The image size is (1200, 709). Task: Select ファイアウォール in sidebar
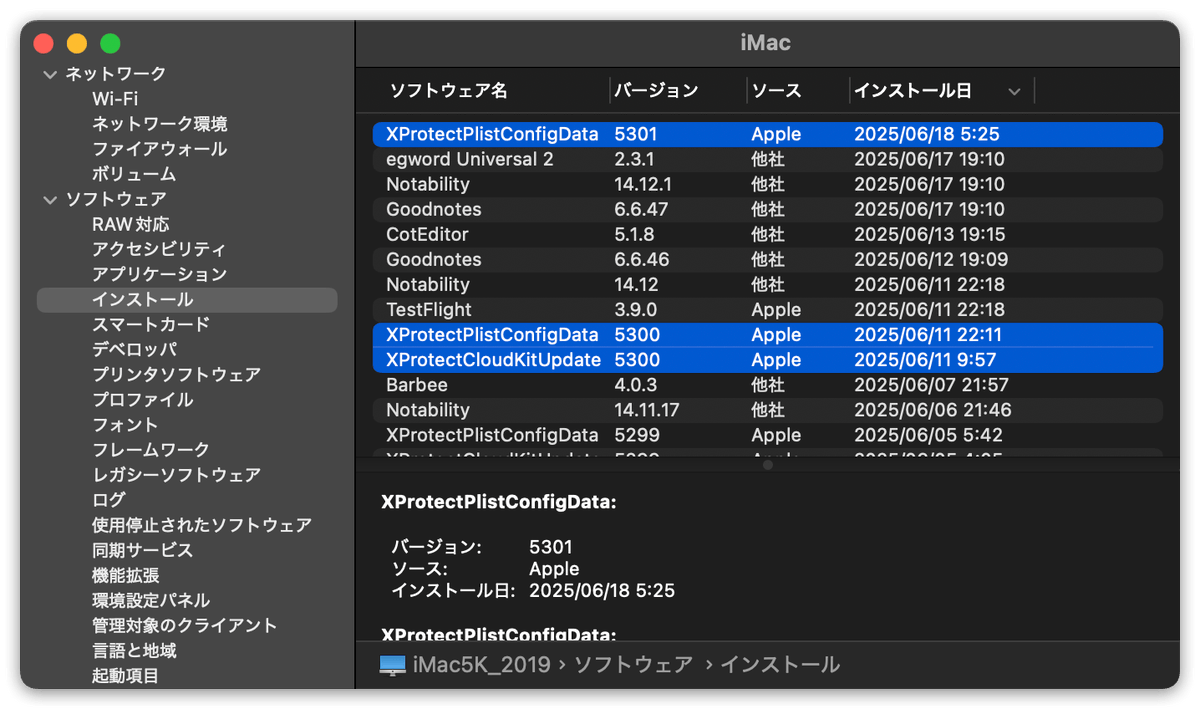[x=160, y=149]
